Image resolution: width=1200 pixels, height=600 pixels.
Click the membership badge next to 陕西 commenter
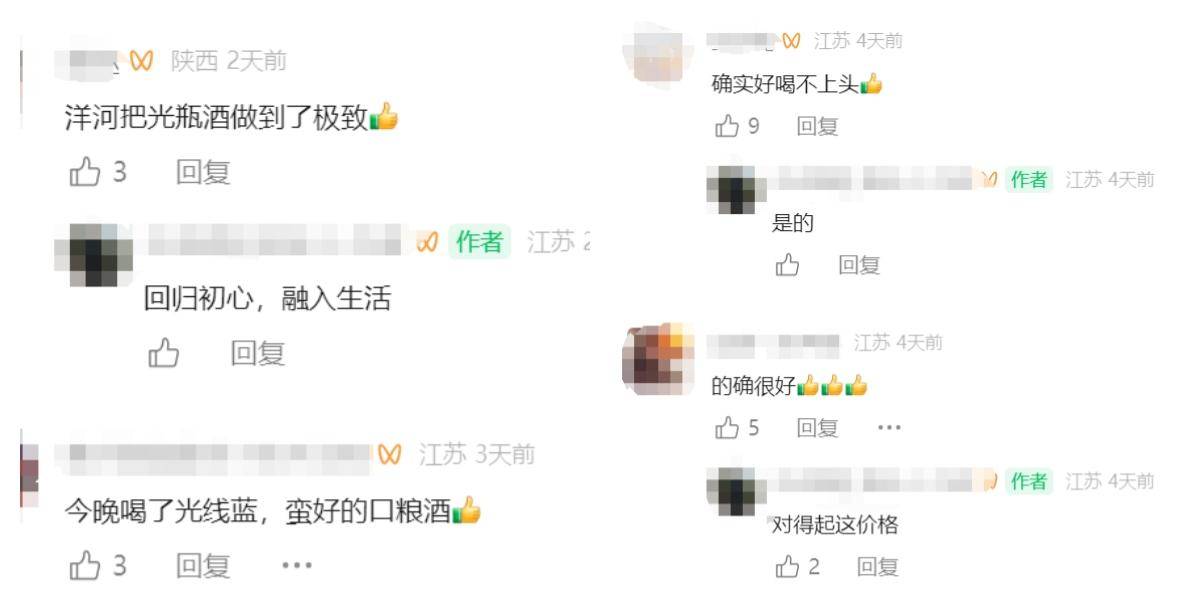[x=143, y=62]
